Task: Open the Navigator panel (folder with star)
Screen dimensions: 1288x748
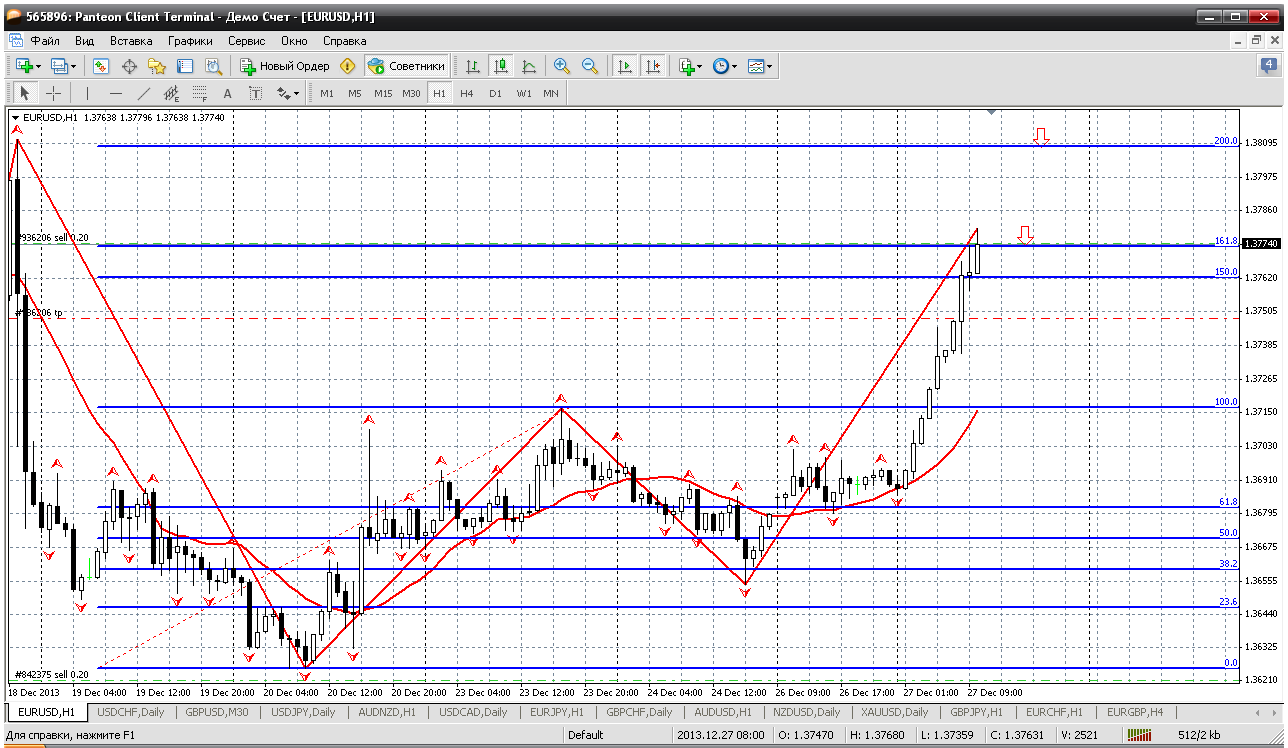Action: coord(157,66)
